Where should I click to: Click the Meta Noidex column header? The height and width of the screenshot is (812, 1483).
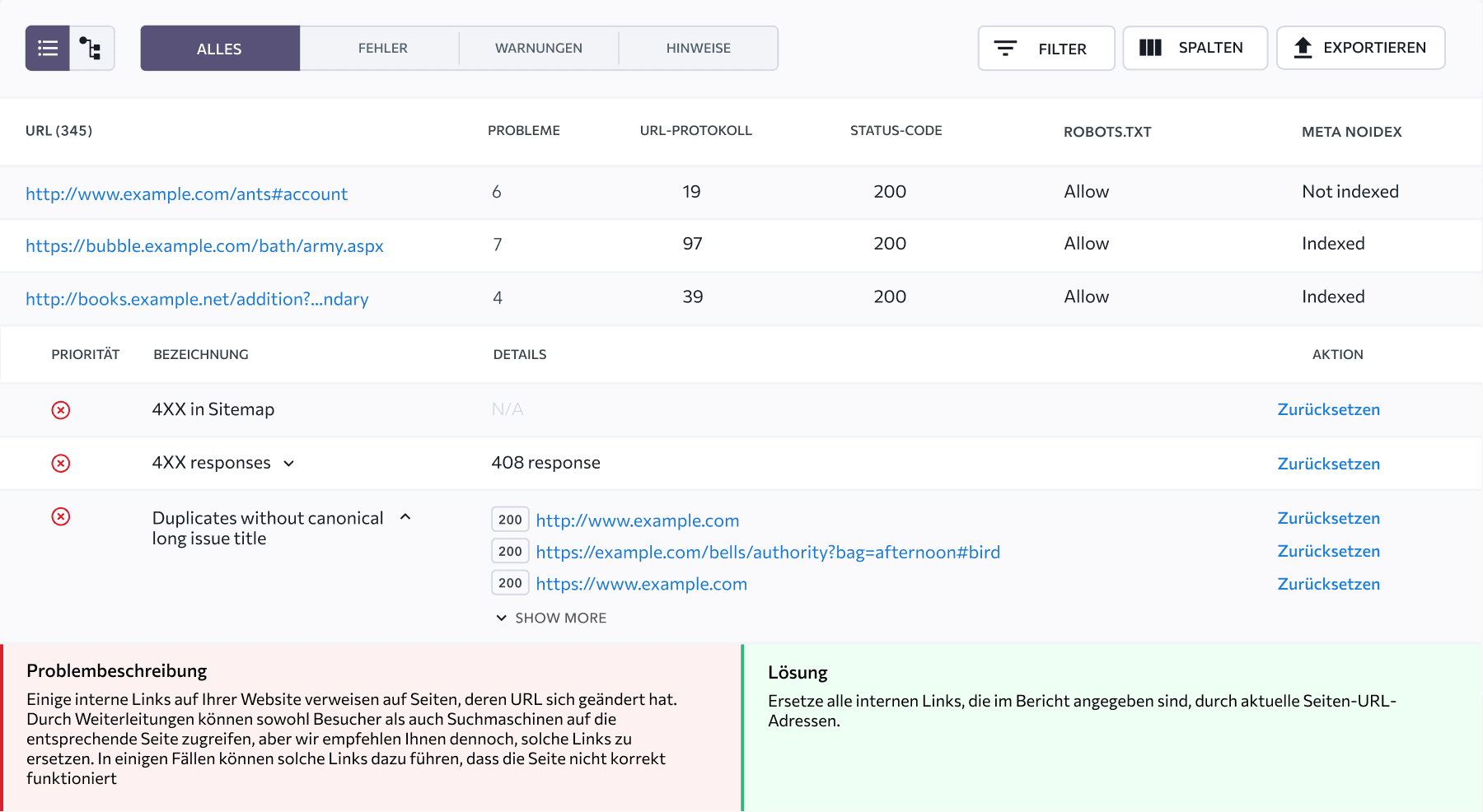point(1352,132)
